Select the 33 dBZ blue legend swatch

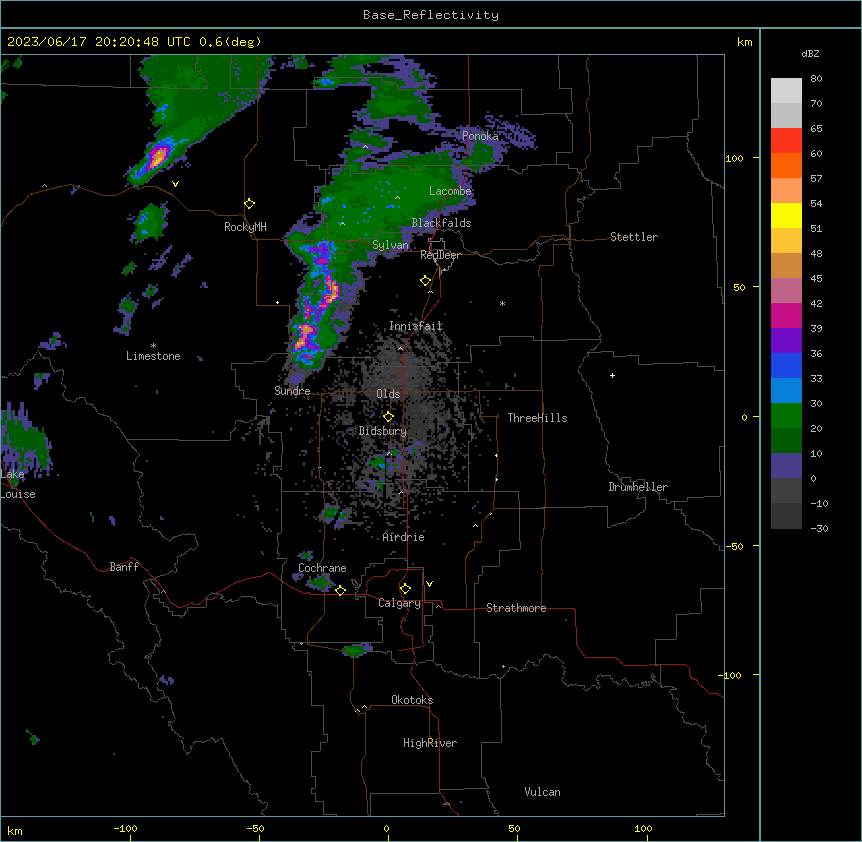[x=786, y=391]
